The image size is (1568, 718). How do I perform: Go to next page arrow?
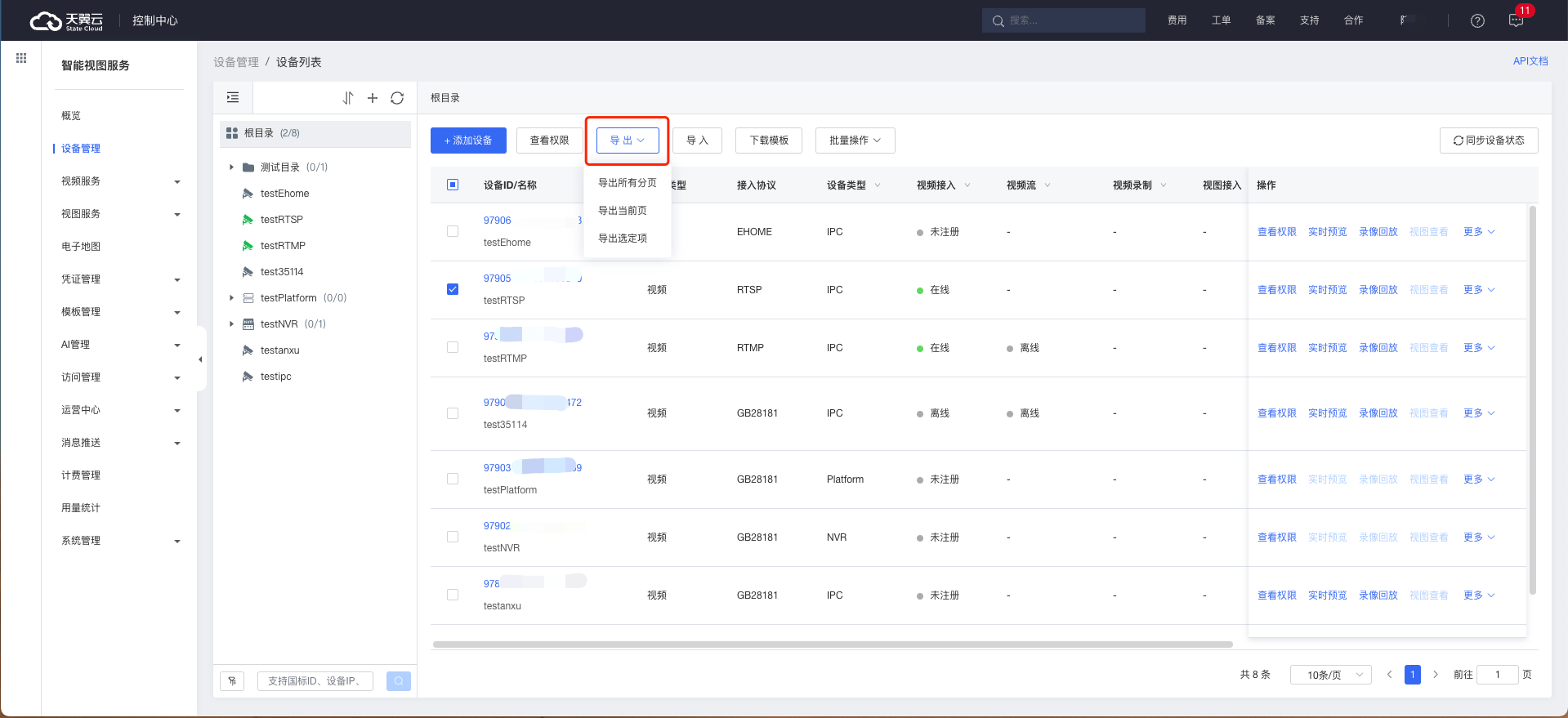coord(1436,675)
